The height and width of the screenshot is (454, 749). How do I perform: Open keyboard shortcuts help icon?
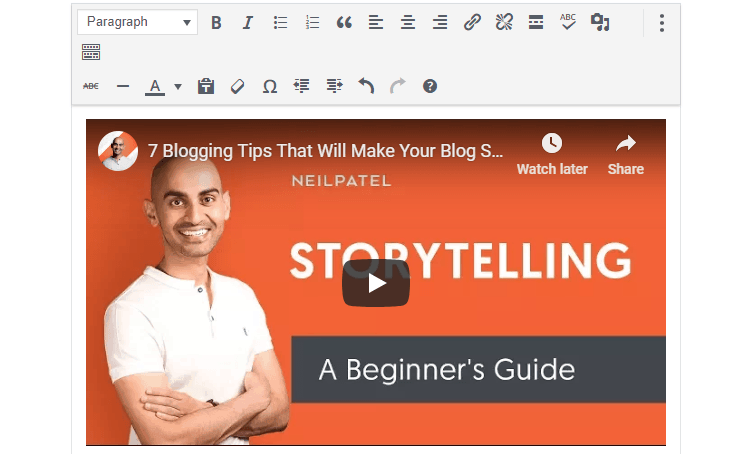(x=430, y=86)
